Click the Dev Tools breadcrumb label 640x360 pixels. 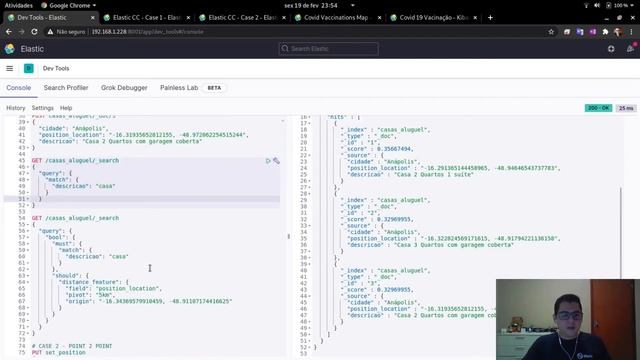click(56, 69)
